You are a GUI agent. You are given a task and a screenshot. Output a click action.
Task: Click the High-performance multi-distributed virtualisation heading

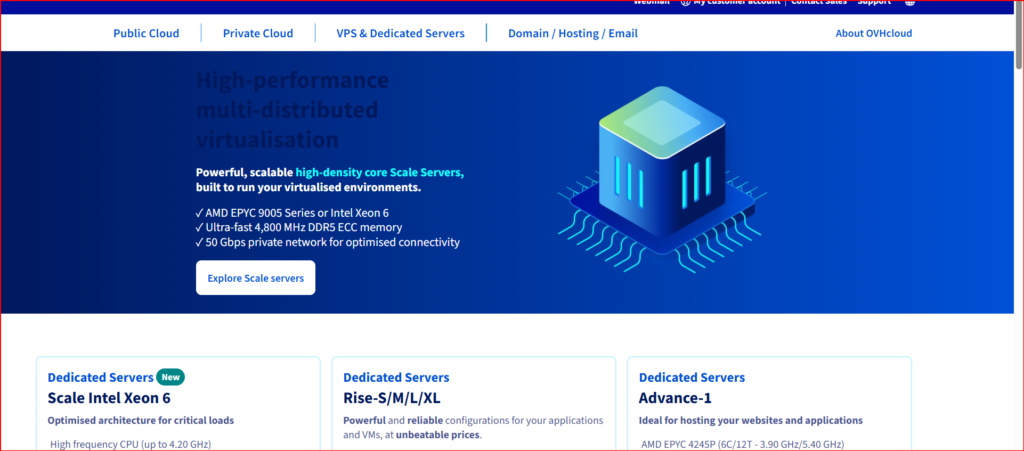(x=292, y=110)
